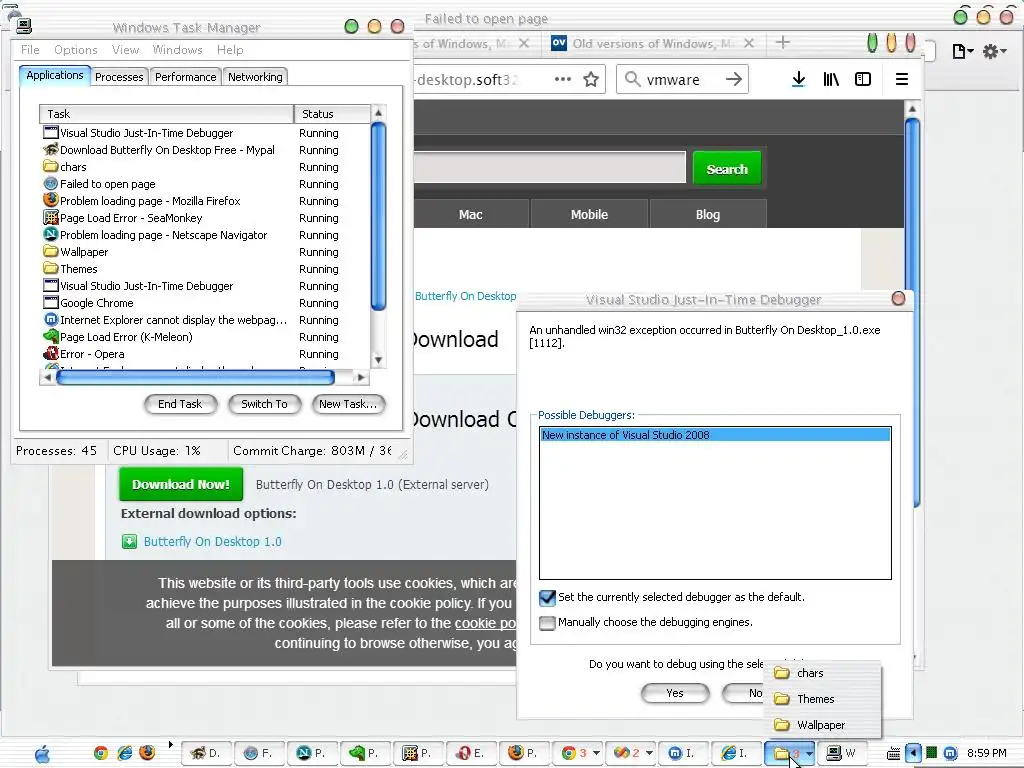Open the page actions three-dots menu
Image resolution: width=1024 pixels, height=768 pixels.
coord(562,79)
